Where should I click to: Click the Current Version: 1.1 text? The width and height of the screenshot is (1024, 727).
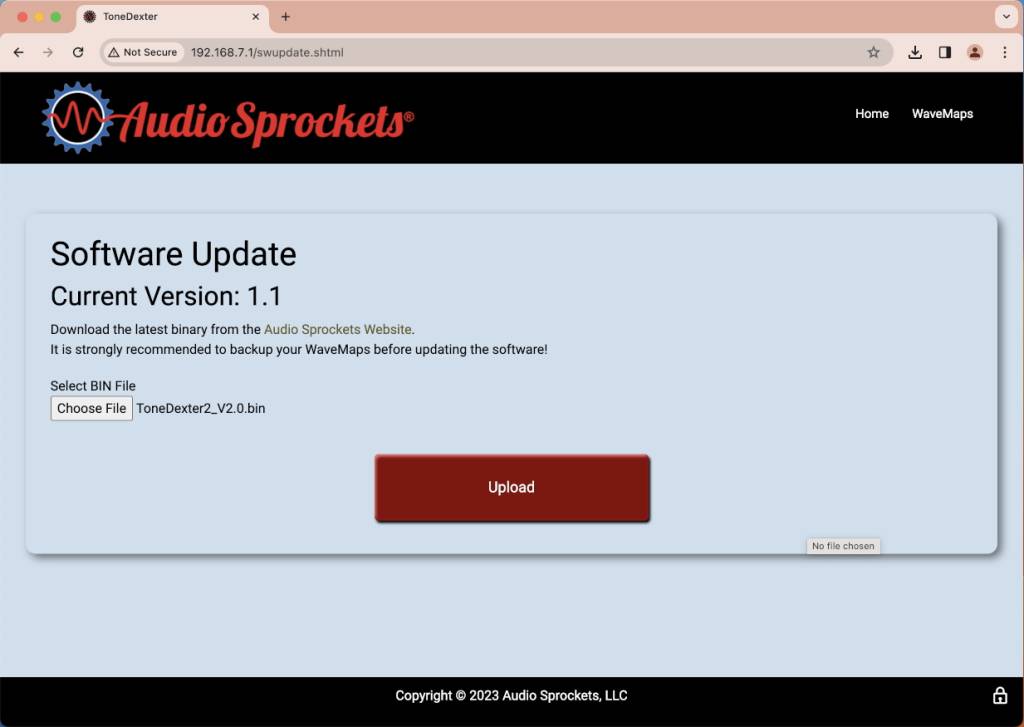(x=166, y=296)
